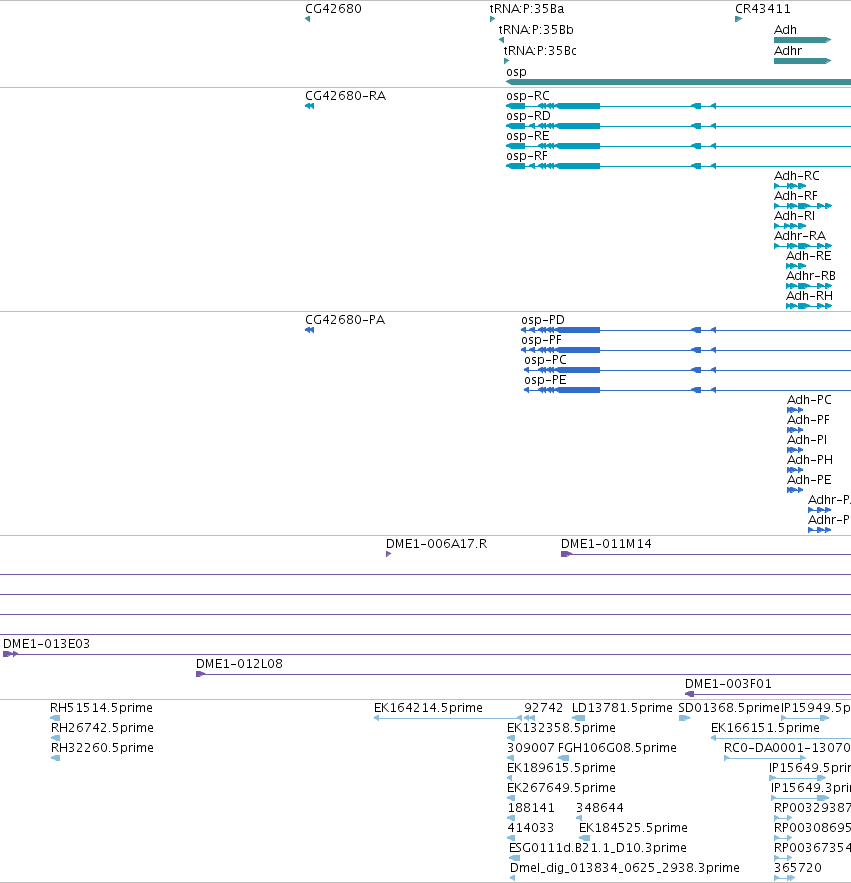Click the CG42680 gene label
Screen dimensions: 851x883
pyautogui.click(x=333, y=9)
